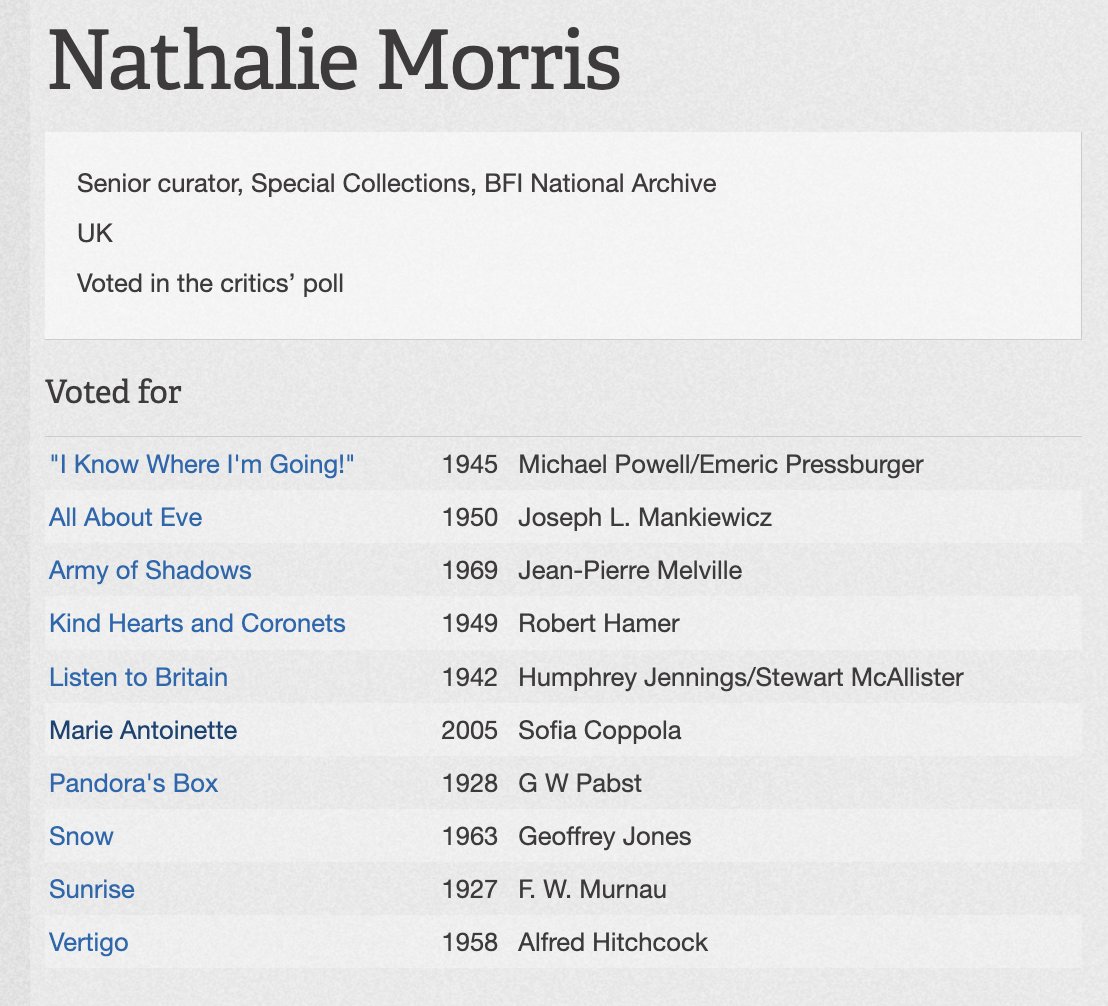Click the Voted in the critics' poll text

click(210, 283)
